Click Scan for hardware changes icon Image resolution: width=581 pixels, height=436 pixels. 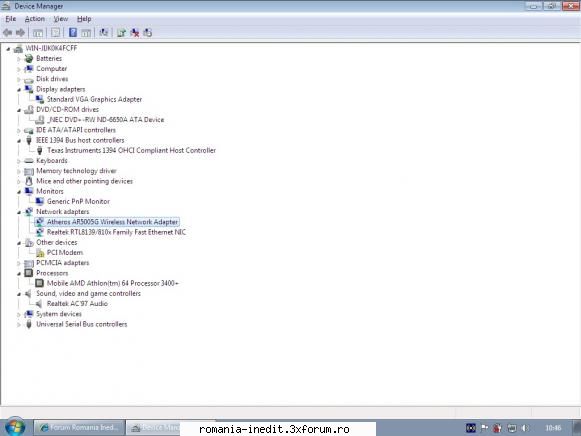click(x=104, y=33)
